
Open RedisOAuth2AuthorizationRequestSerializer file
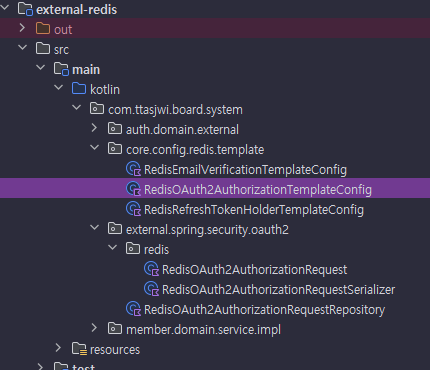click(279, 290)
